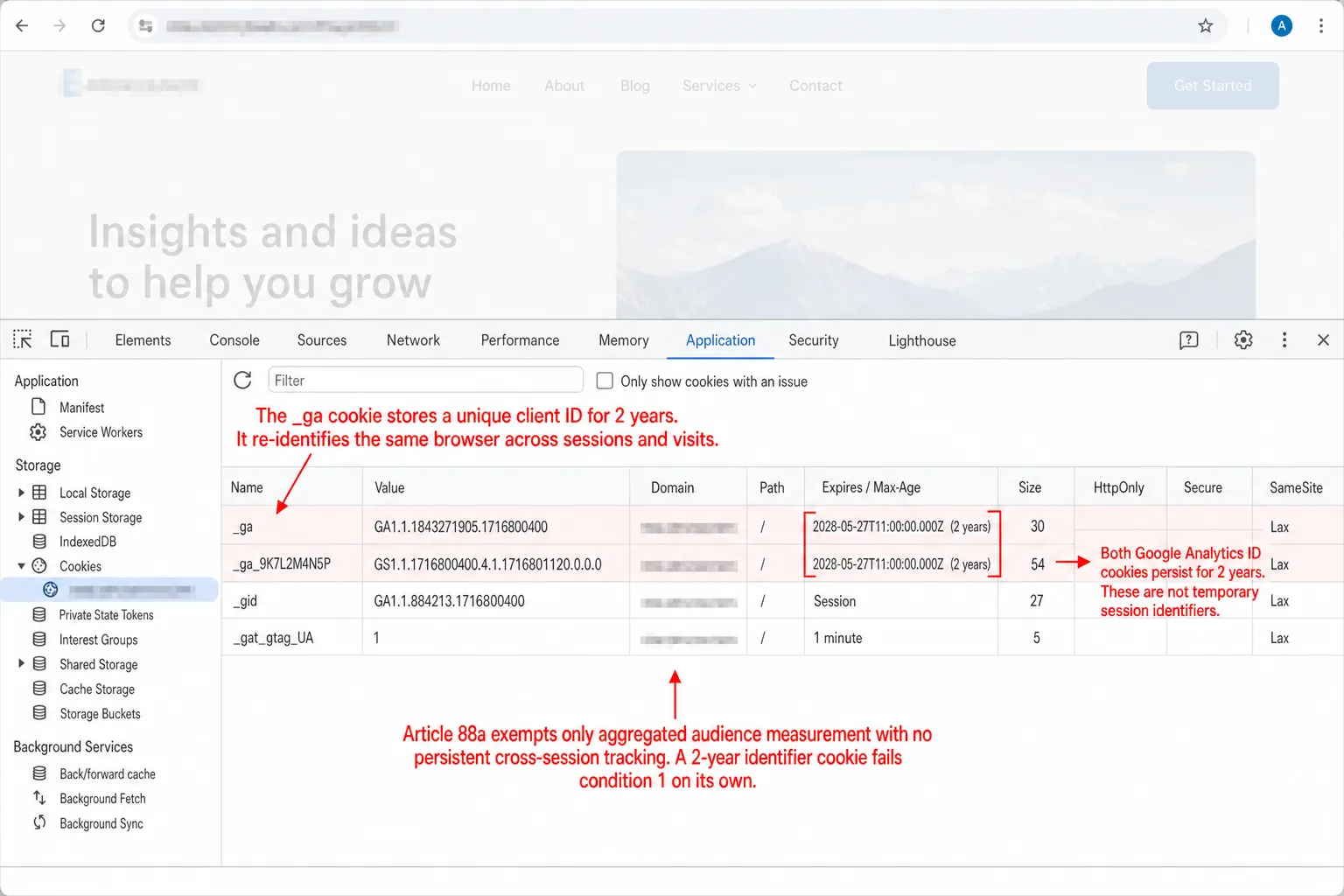Open the Services dropdown in site navigation
Viewport: 1344px width, 896px height.
coord(719,86)
